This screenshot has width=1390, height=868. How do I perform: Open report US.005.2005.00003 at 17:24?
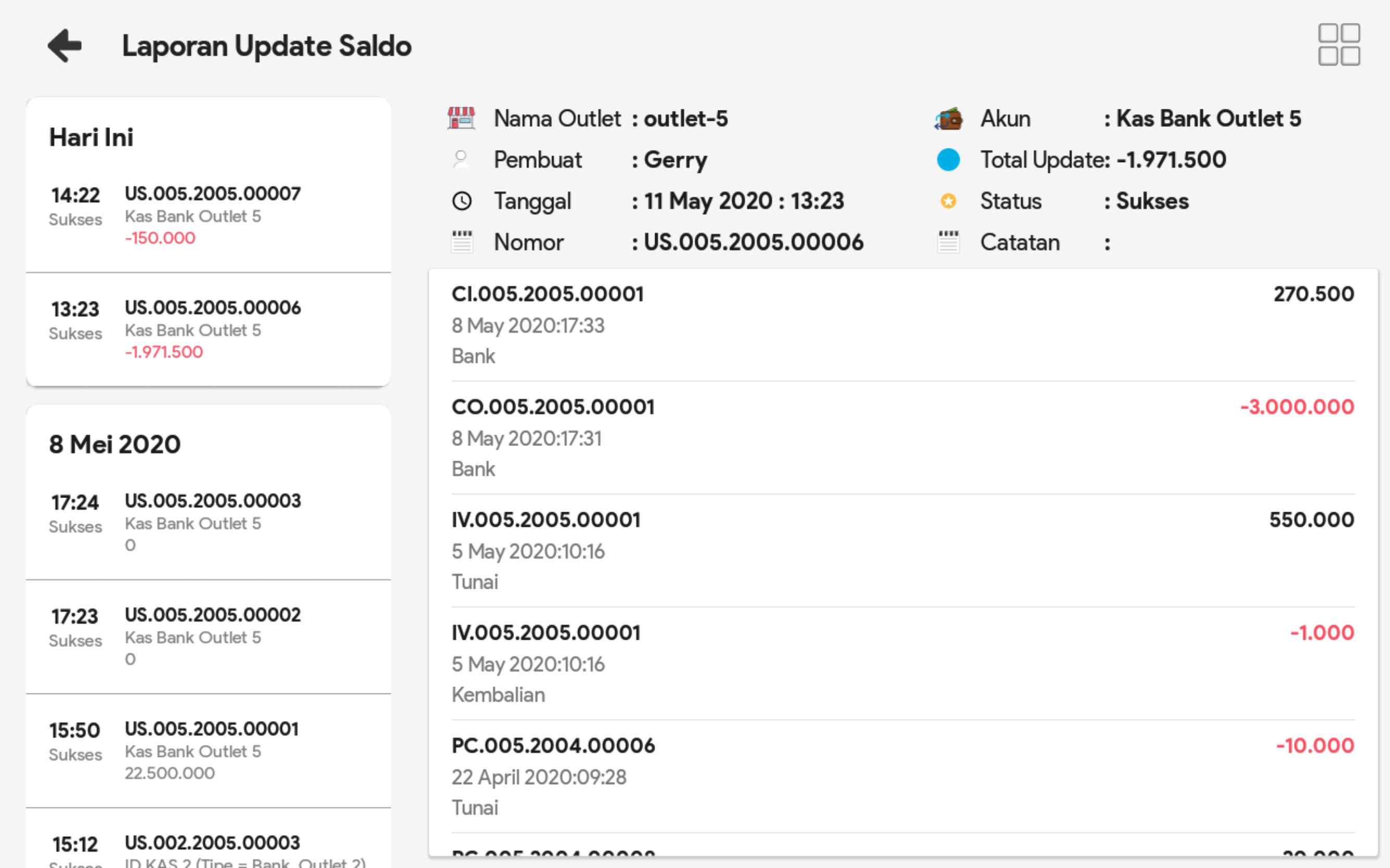[x=213, y=523]
